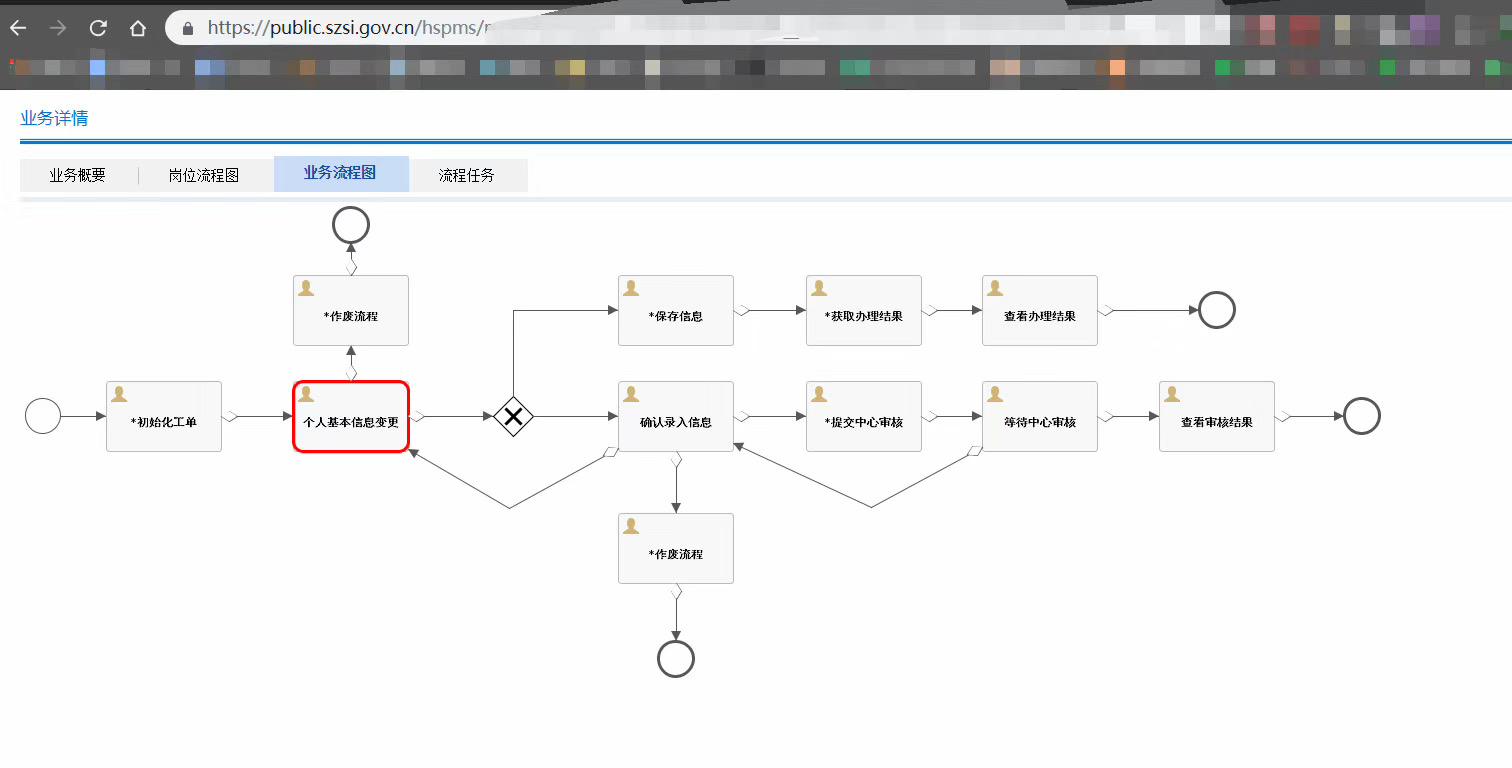Click the upper *作废流程 node above 个人基本信息变更
The height and width of the screenshot is (768, 1512).
pos(351,310)
